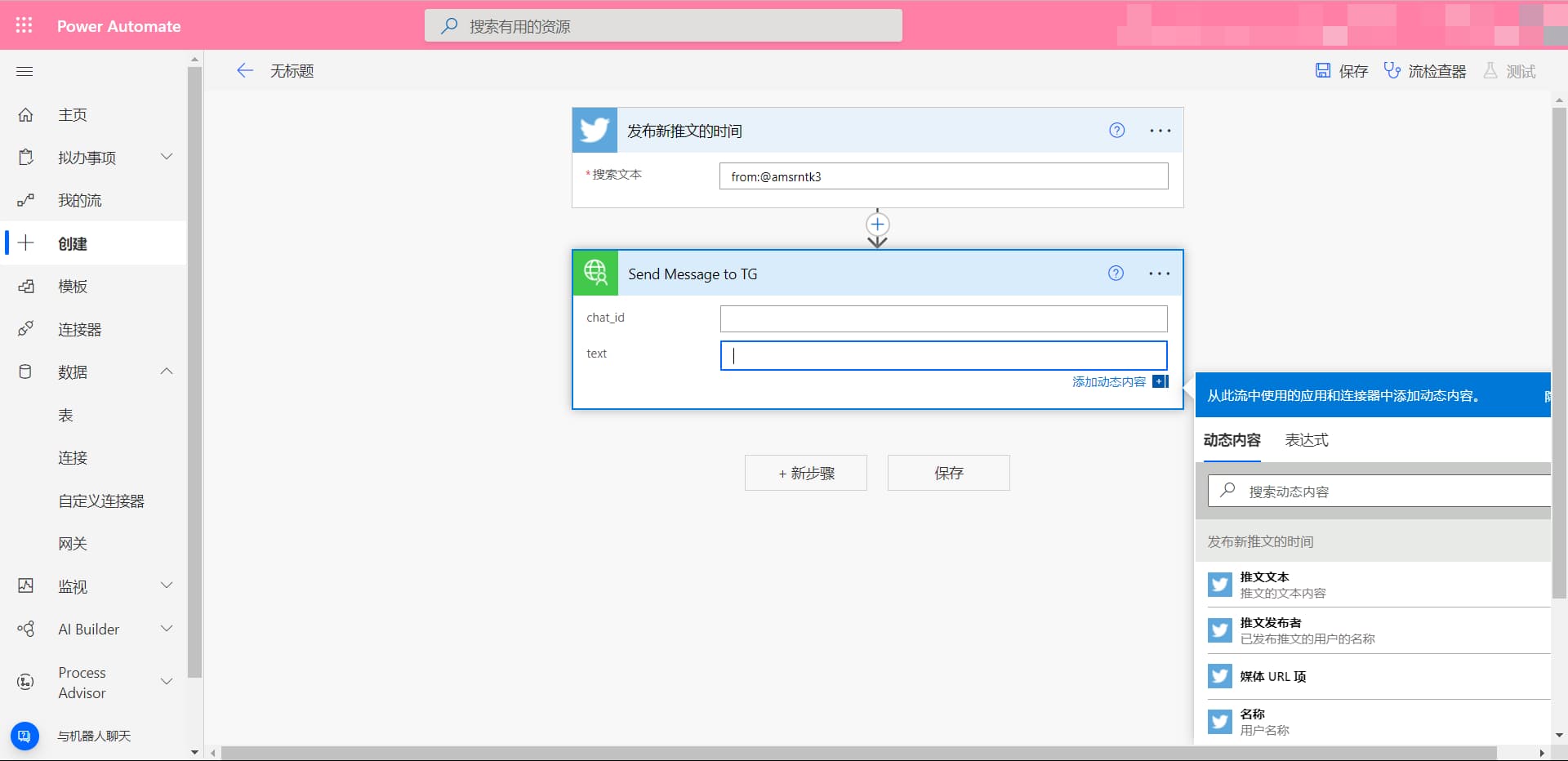Select 推文文本 dynamic content item

[x=1379, y=585]
